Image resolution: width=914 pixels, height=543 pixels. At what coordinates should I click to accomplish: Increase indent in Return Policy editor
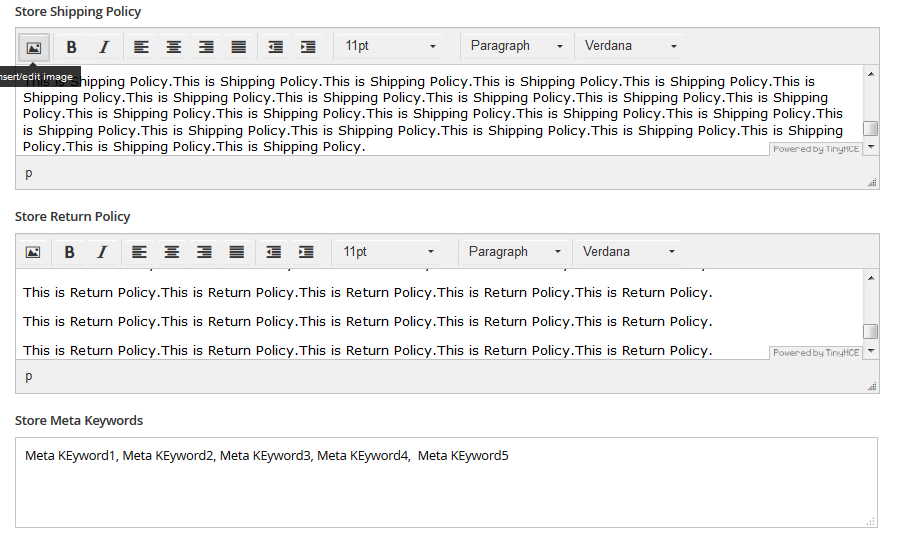point(306,252)
